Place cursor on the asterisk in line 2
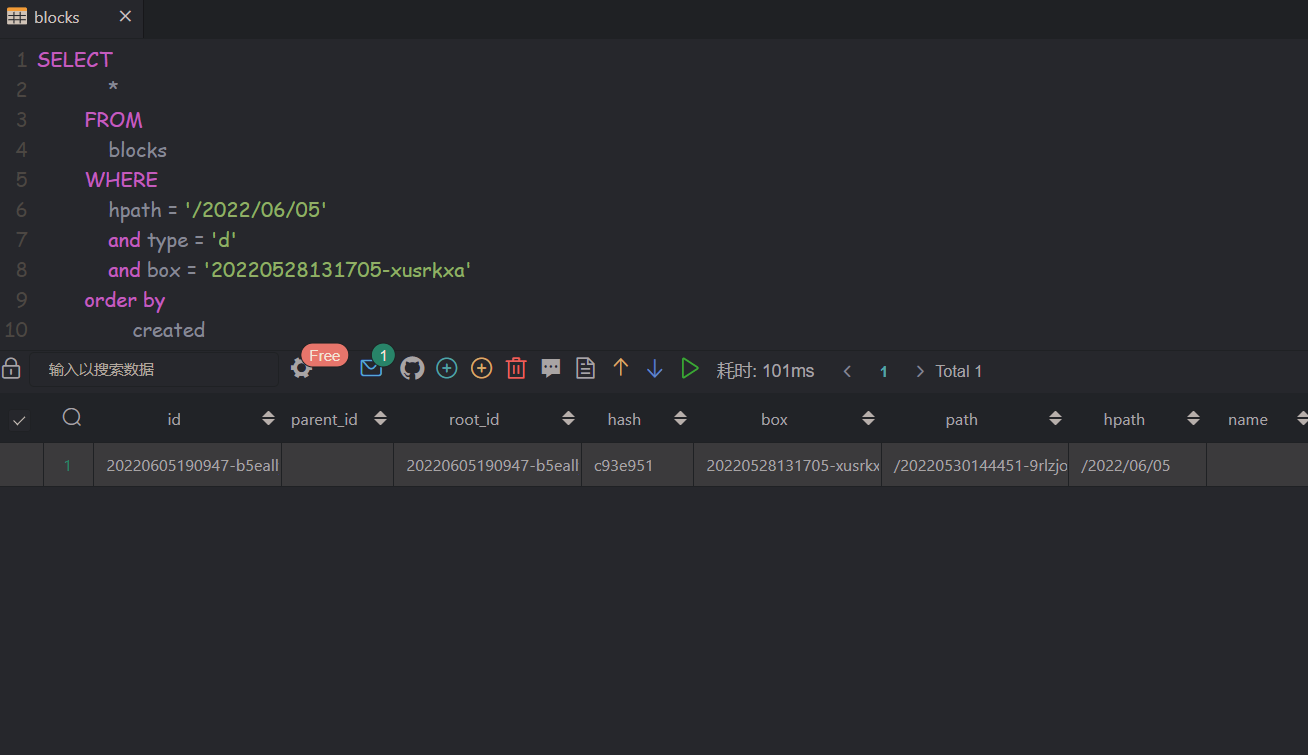The width and height of the screenshot is (1308, 755). pos(113,90)
